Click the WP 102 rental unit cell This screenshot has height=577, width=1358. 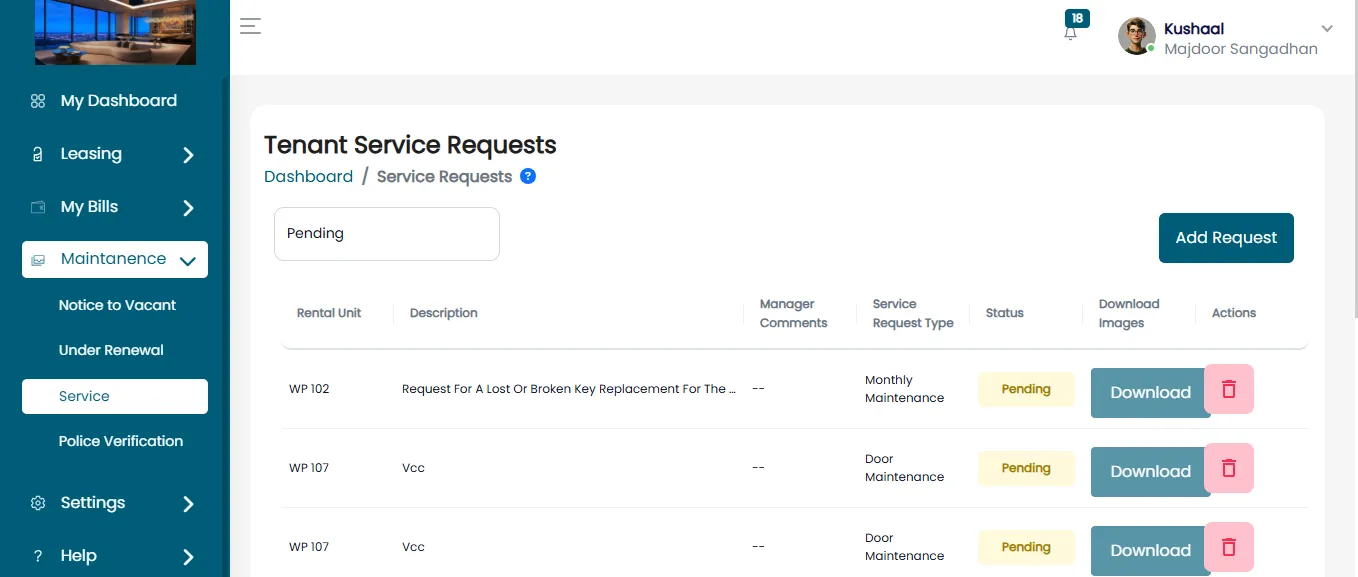[x=309, y=389]
